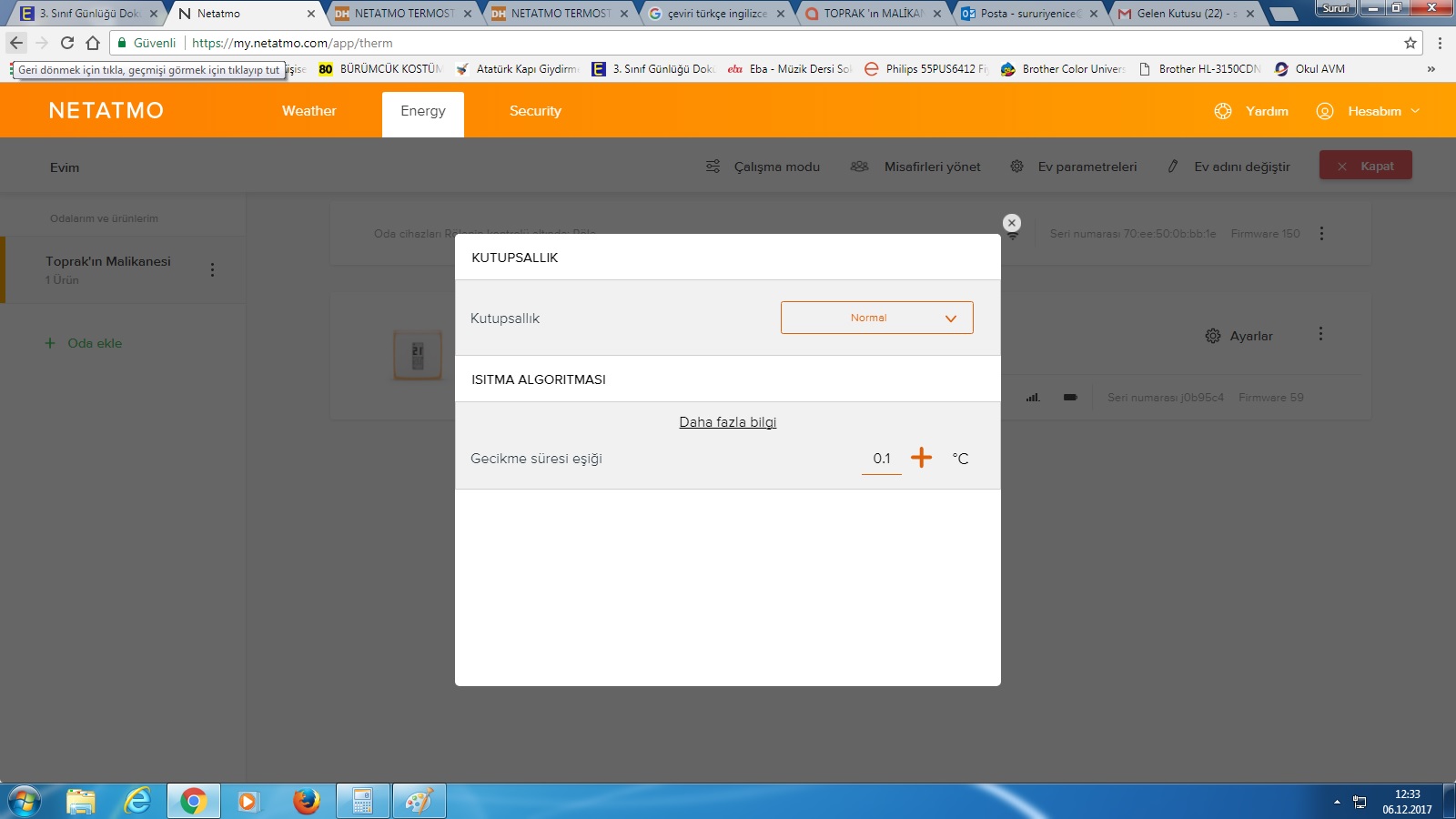Click the NETATMO logo
The height and width of the screenshot is (819, 1456).
pyautogui.click(x=106, y=111)
